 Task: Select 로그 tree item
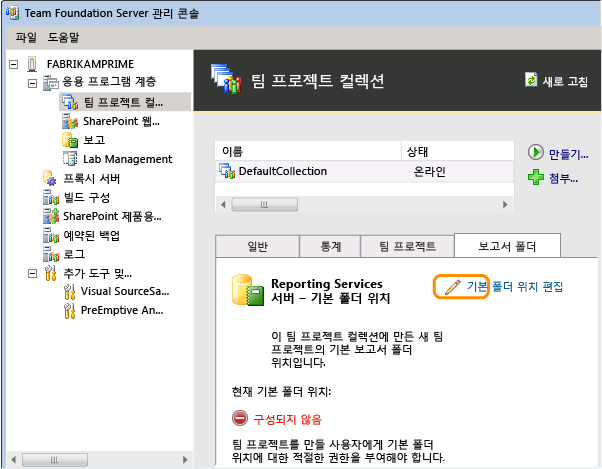(x=74, y=254)
